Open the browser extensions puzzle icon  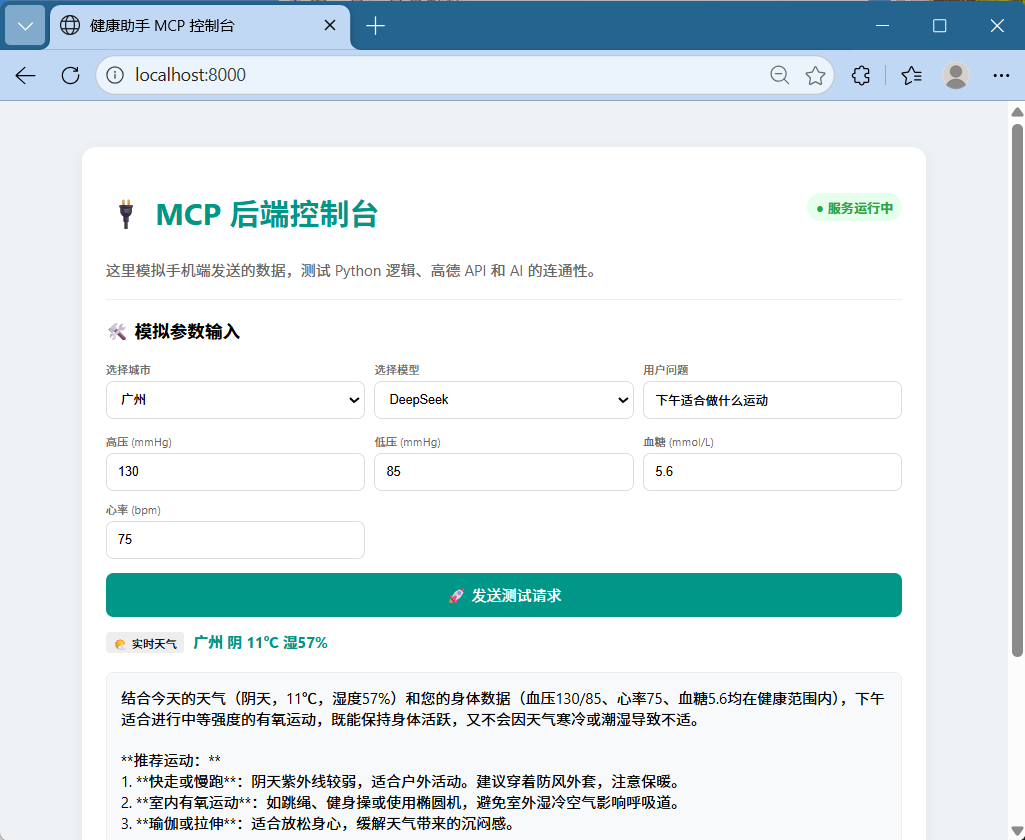pos(861,75)
